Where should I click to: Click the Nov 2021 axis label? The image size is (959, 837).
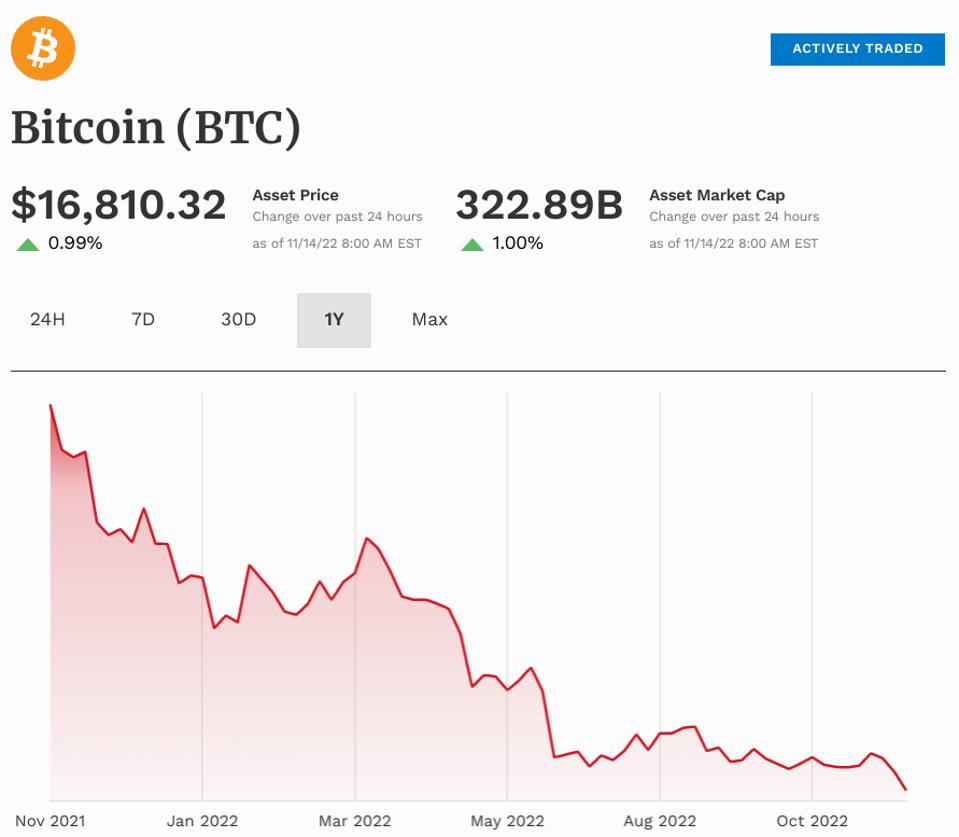click(x=48, y=818)
